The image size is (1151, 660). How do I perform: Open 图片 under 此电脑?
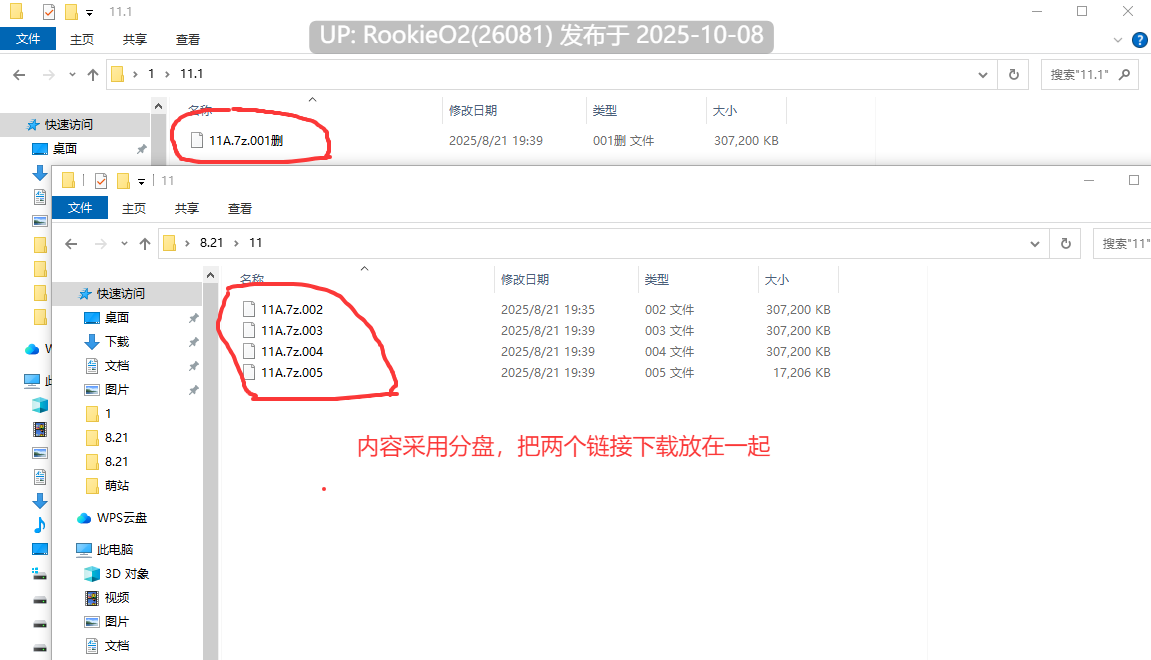[x=117, y=622]
